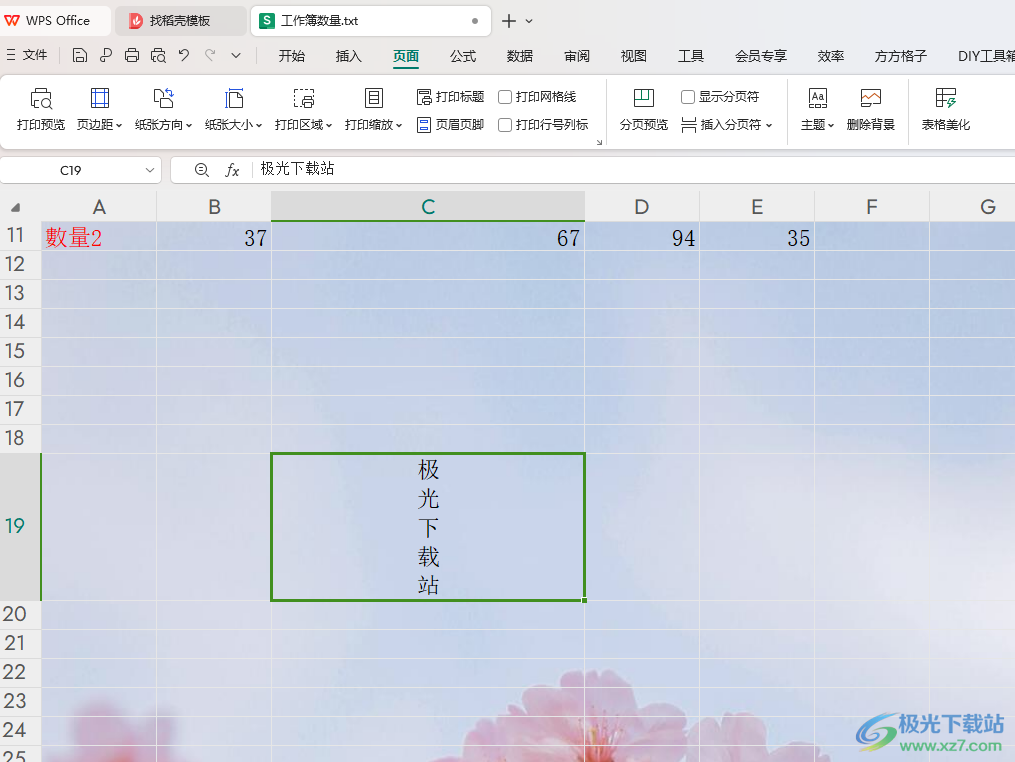1015x762 pixels.
Task: Open header and footer (页眉页脚) settings
Action: pyautogui.click(x=451, y=125)
